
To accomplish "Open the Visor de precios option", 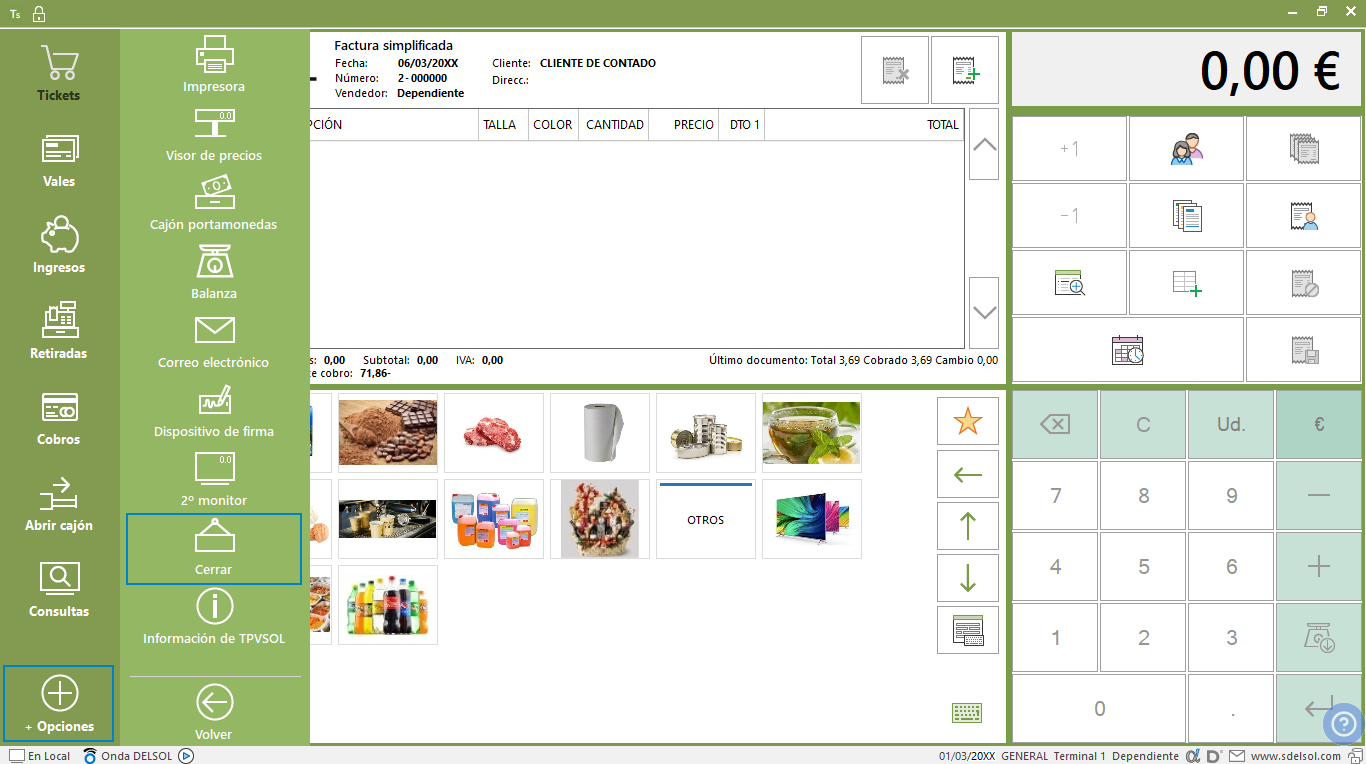I will 214,134.
